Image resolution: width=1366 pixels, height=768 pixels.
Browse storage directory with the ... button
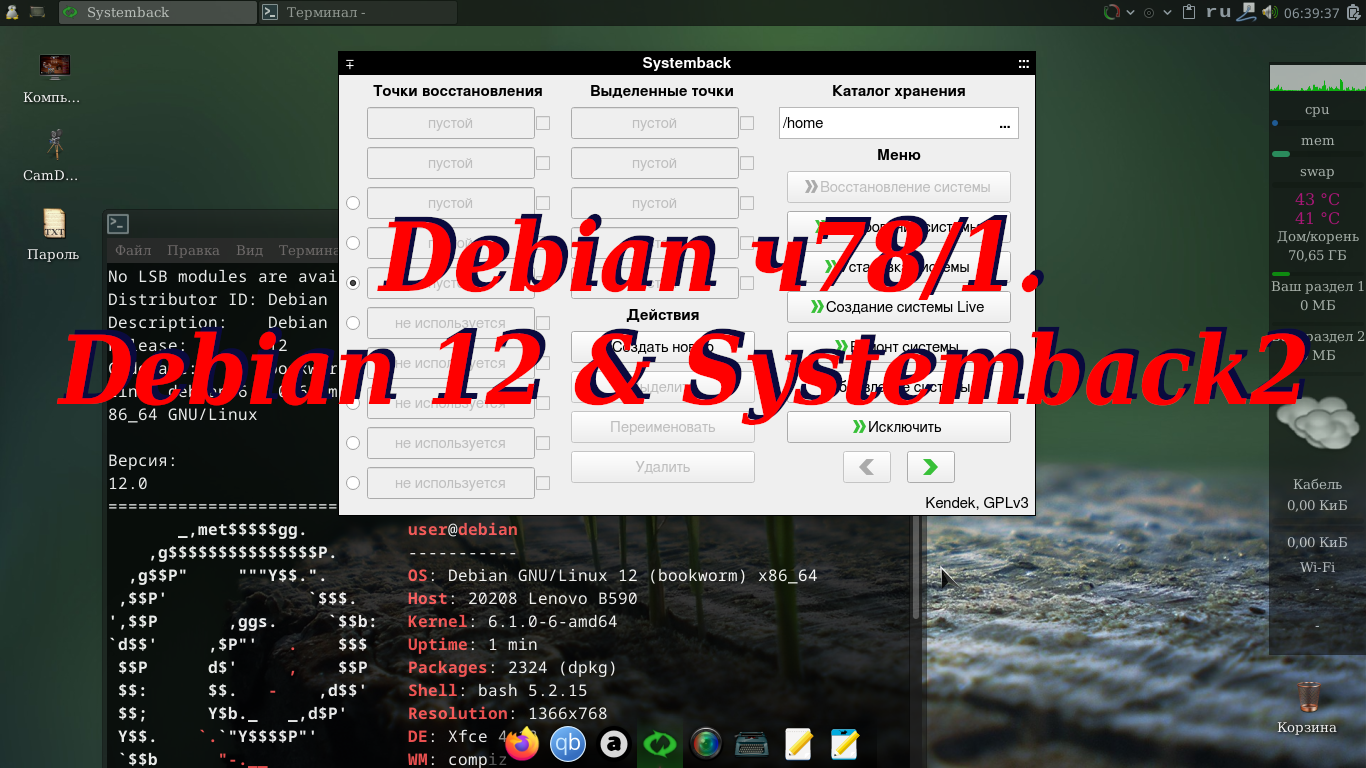1005,123
